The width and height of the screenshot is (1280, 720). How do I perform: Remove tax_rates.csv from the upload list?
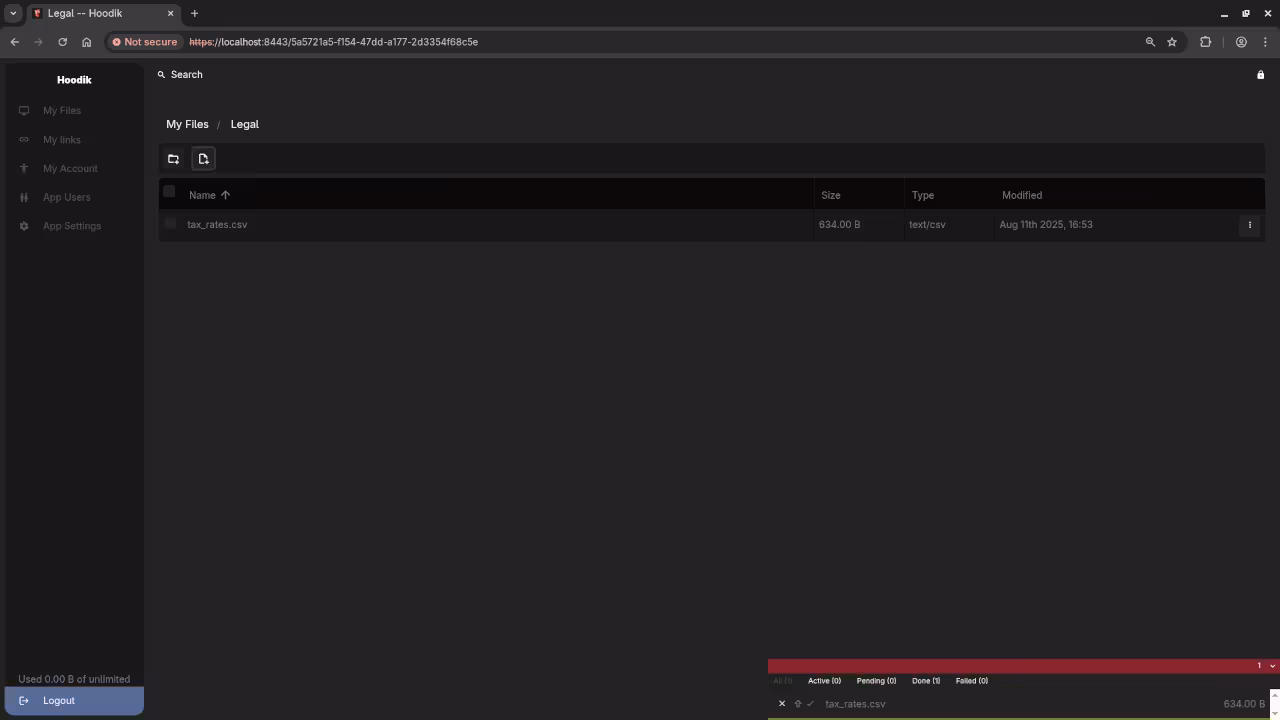[782, 704]
